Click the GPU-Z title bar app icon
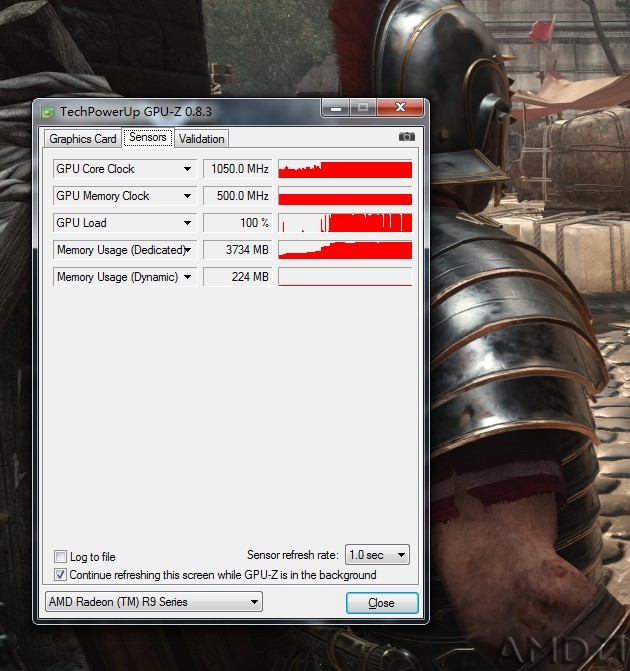630x671 pixels. point(47,112)
